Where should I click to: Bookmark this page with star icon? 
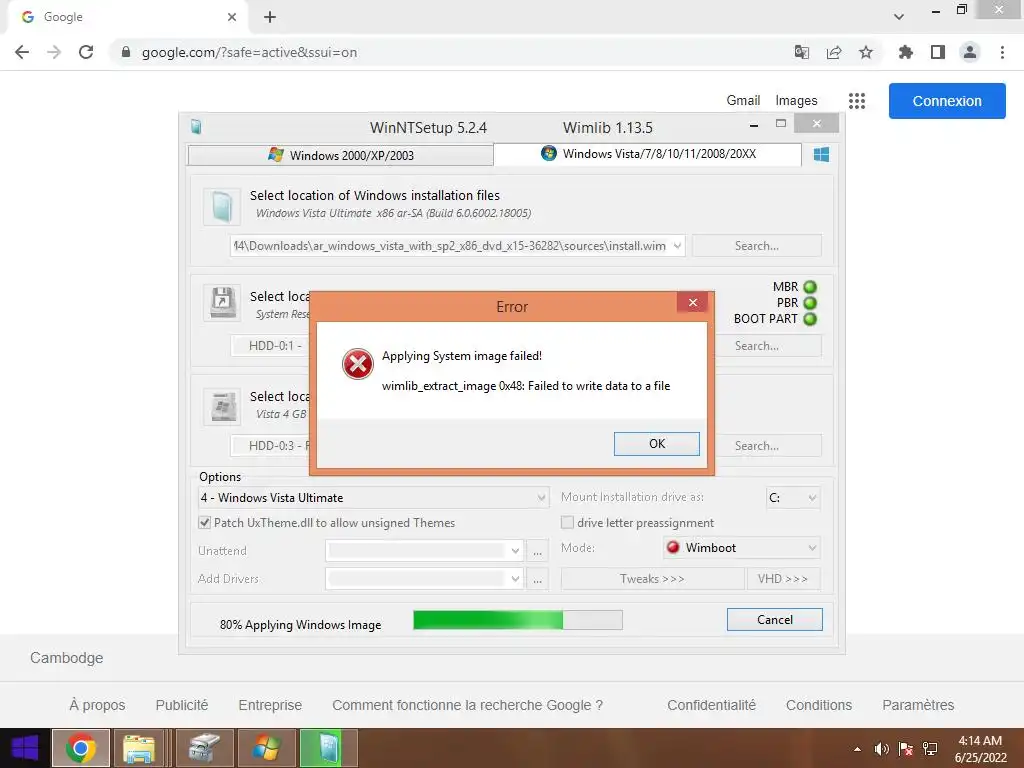866,52
